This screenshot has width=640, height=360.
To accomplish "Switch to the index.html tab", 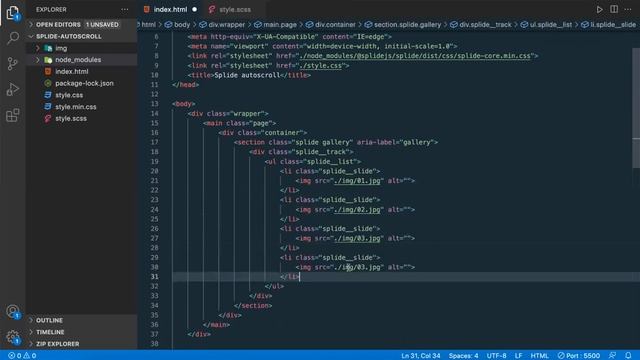I will click(x=170, y=9).
